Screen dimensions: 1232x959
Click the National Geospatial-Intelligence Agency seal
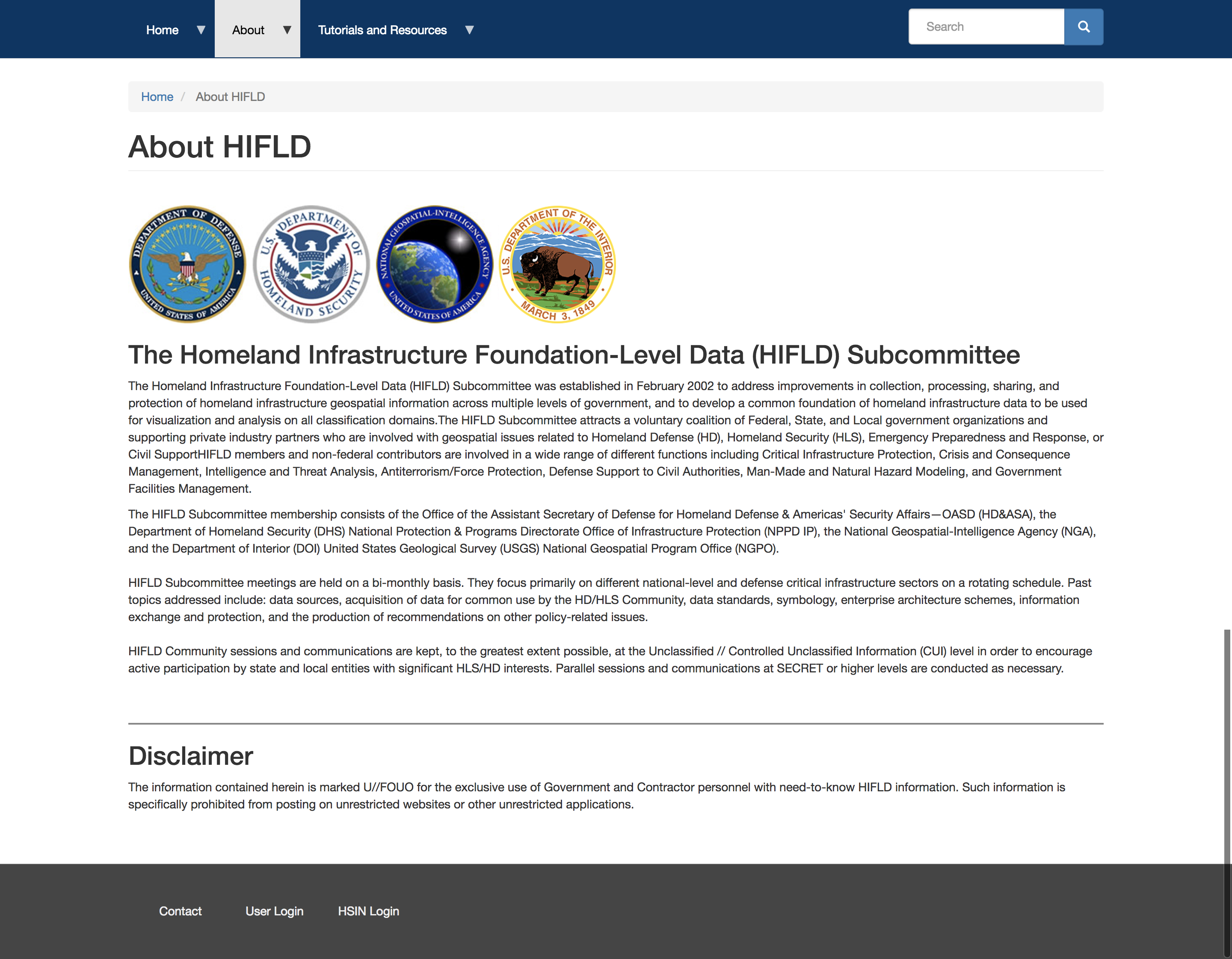point(434,263)
